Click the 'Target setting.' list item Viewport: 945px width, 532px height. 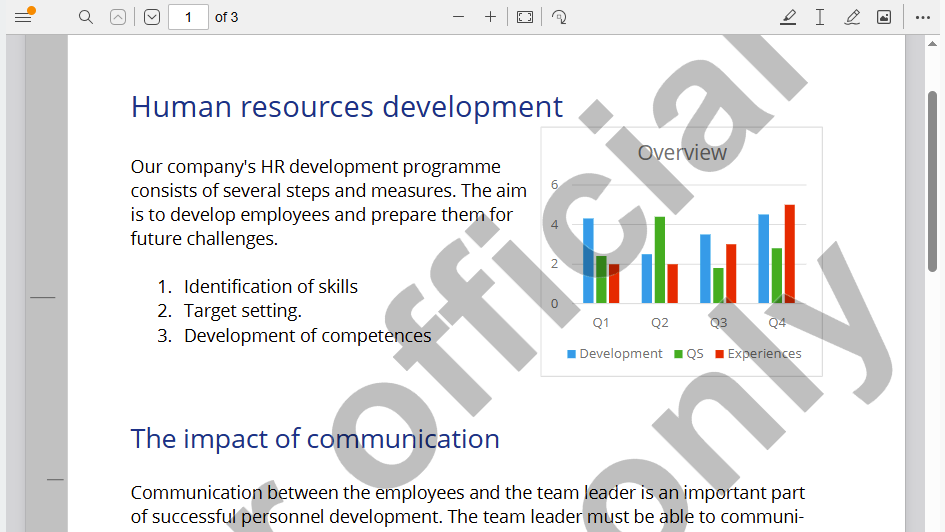pos(243,311)
